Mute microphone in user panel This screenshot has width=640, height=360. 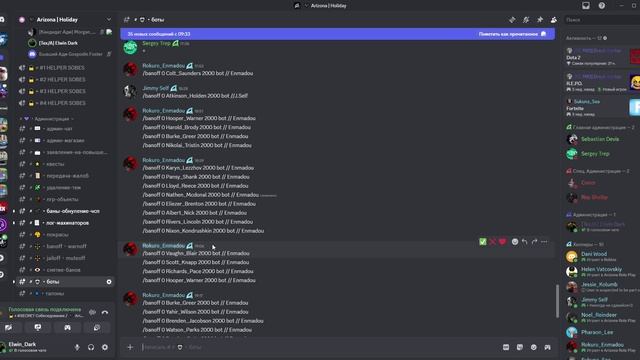(x=77, y=347)
